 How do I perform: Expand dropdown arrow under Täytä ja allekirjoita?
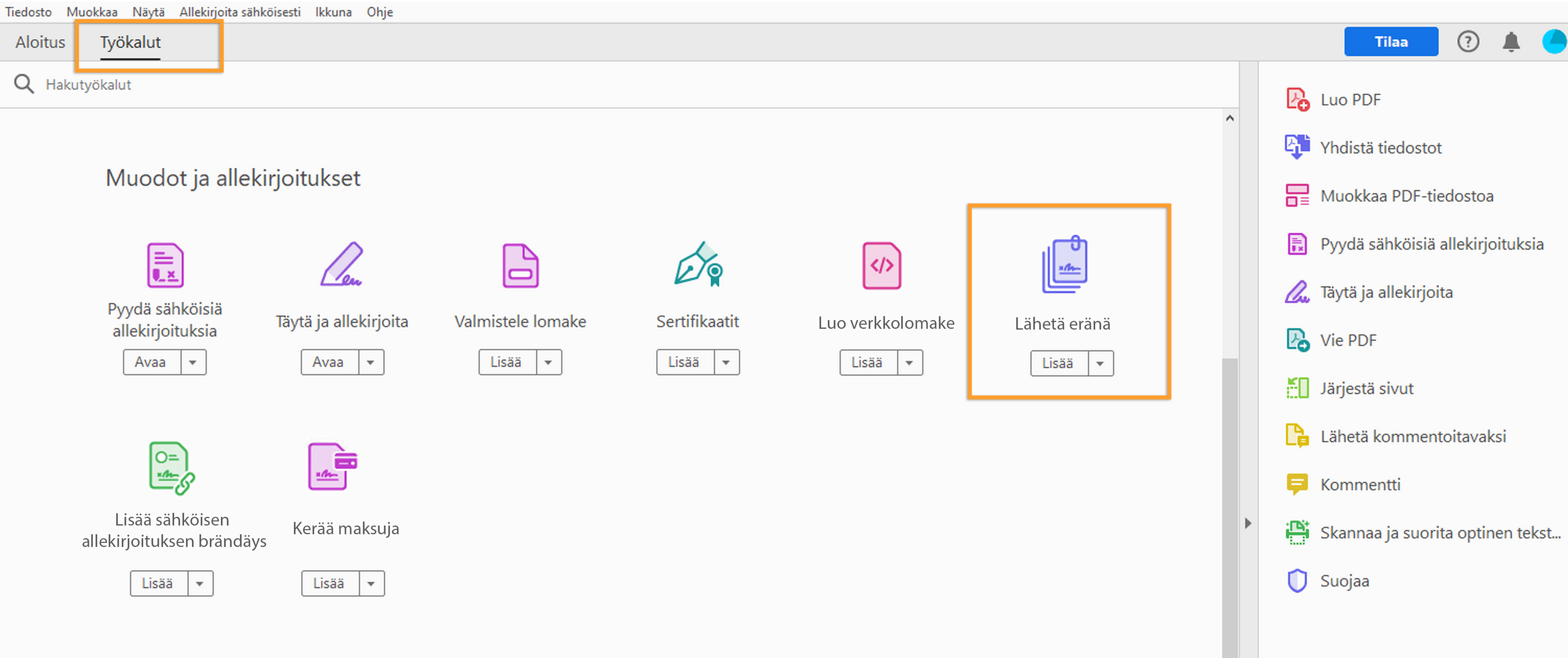[370, 363]
